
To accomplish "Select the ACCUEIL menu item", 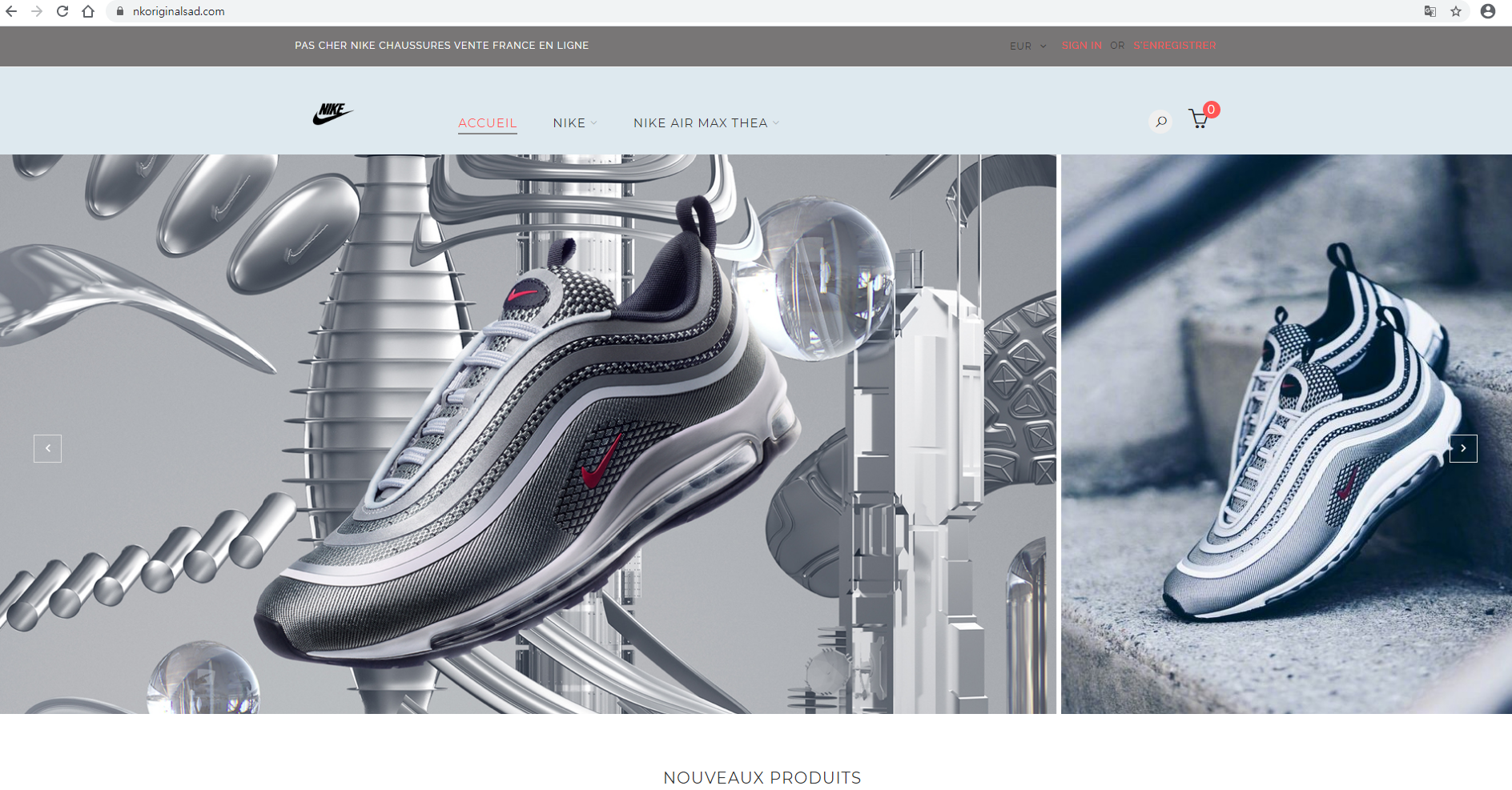I will 488,123.
